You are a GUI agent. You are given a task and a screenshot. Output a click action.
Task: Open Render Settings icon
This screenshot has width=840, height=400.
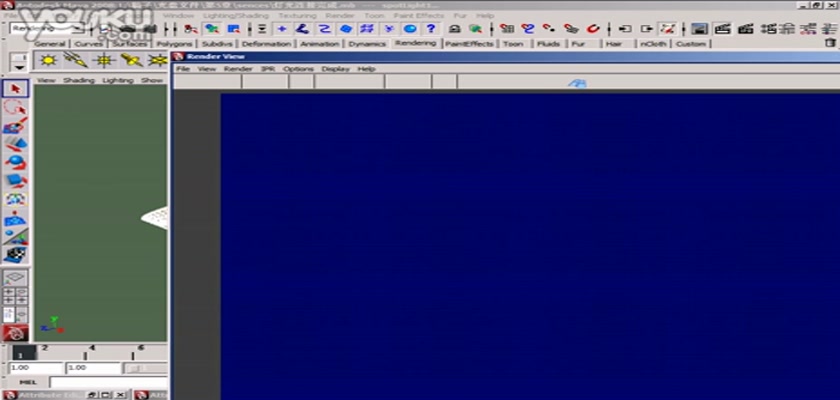[769, 28]
